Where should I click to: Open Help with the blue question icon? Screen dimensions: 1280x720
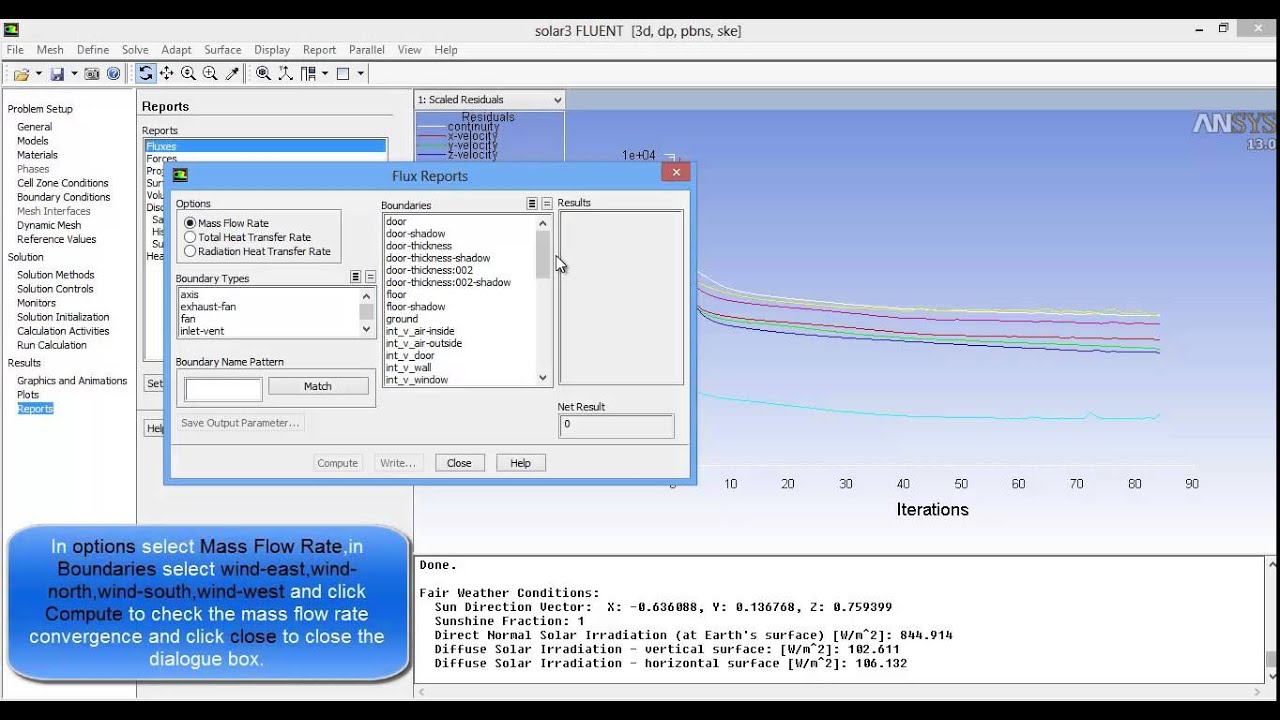pyautogui.click(x=113, y=74)
